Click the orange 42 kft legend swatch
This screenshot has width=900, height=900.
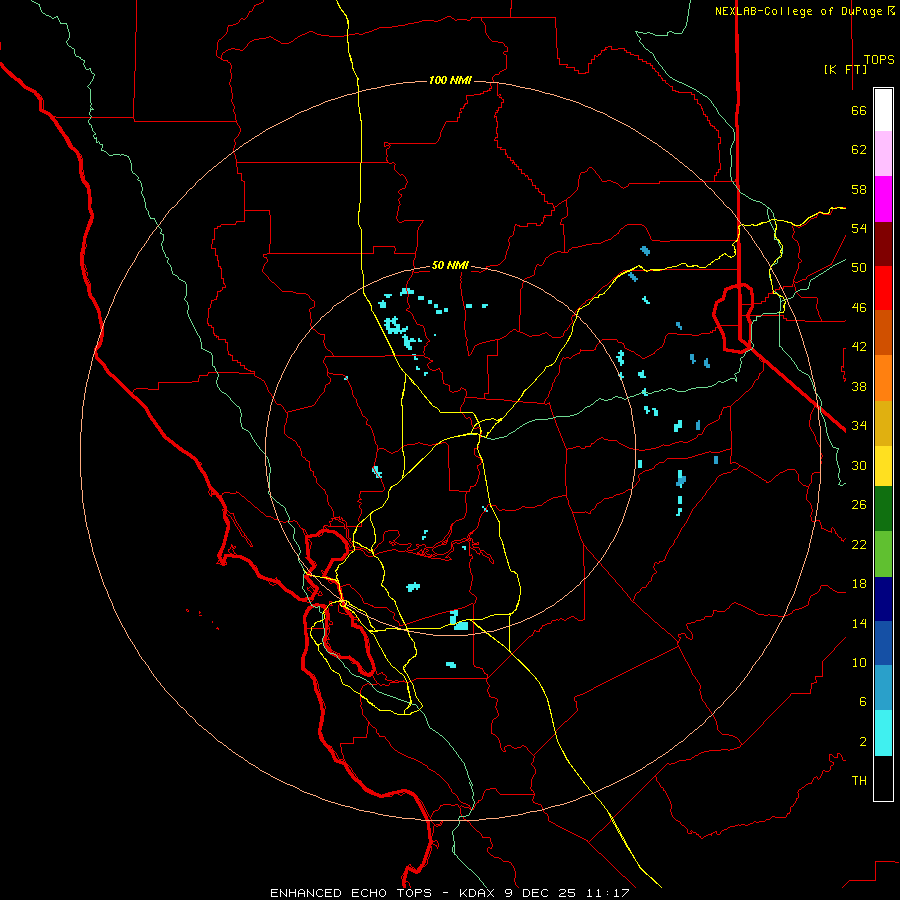(x=883, y=378)
